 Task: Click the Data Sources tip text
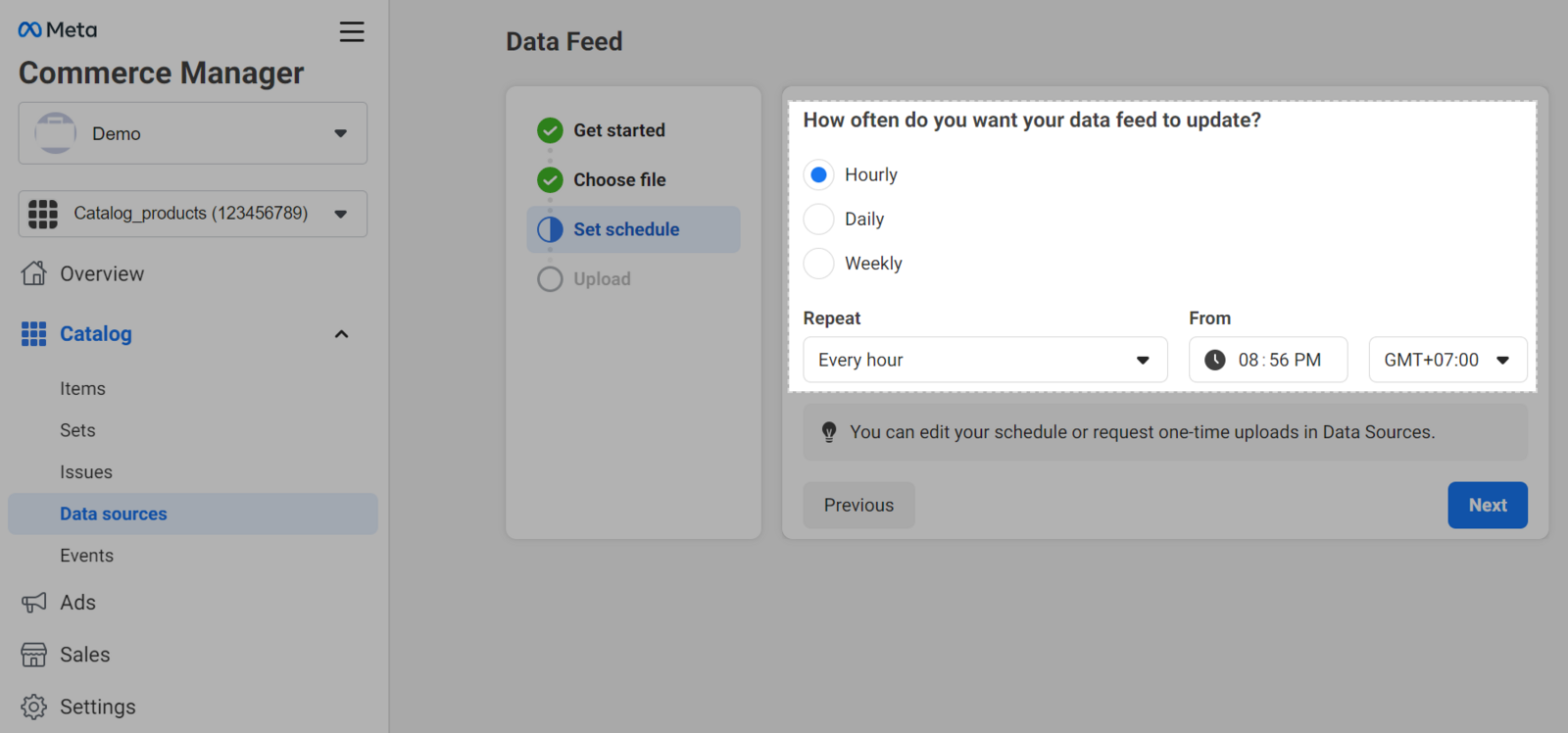tap(1143, 432)
